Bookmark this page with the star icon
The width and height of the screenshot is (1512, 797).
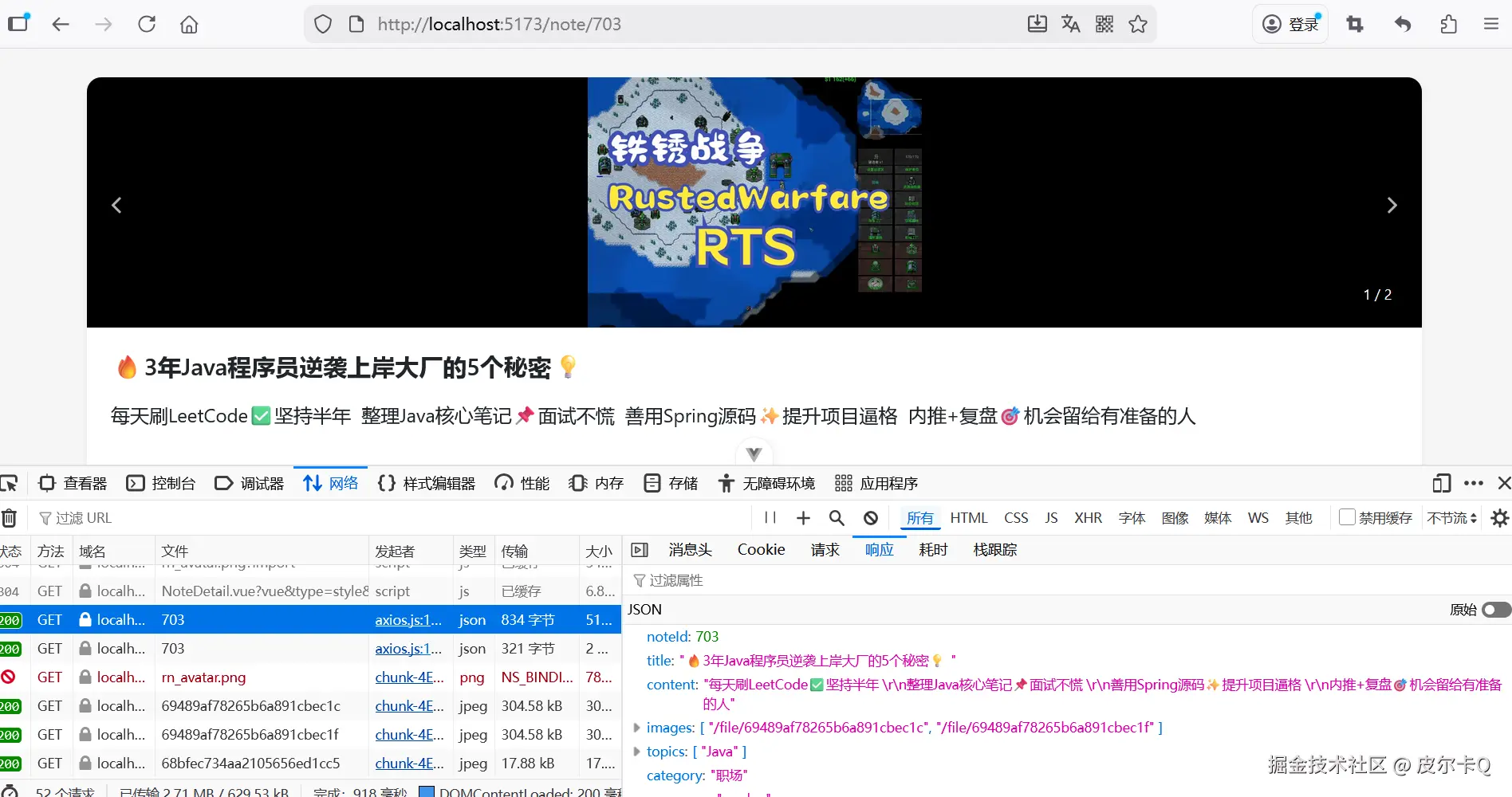(1138, 24)
